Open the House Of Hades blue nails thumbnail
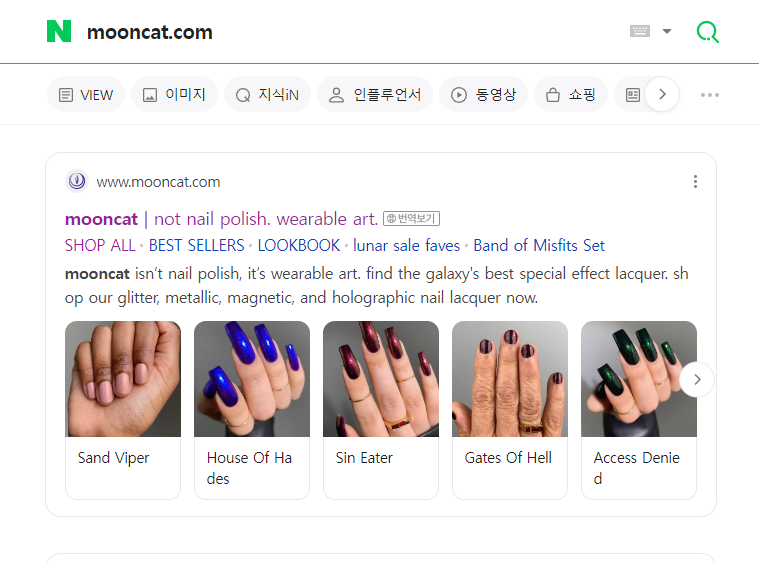This screenshot has width=759, height=562. (x=252, y=379)
